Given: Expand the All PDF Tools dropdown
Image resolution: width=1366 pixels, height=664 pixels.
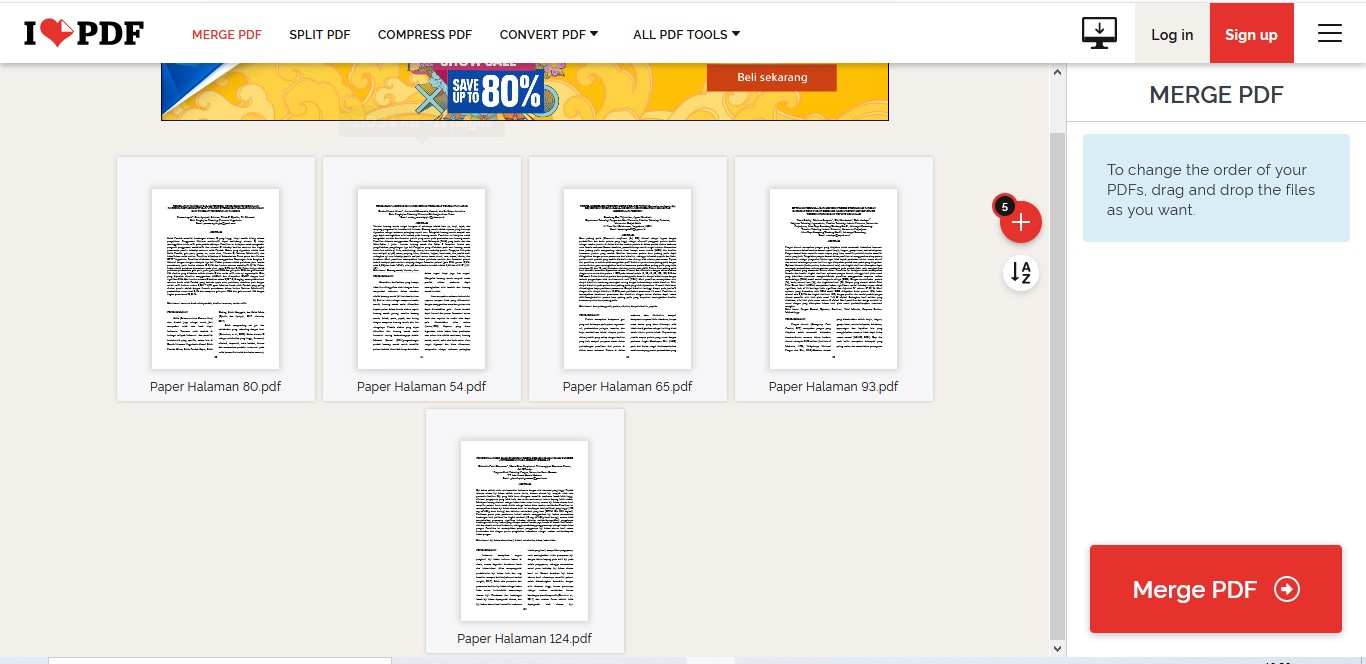Looking at the screenshot, I should click(687, 34).
